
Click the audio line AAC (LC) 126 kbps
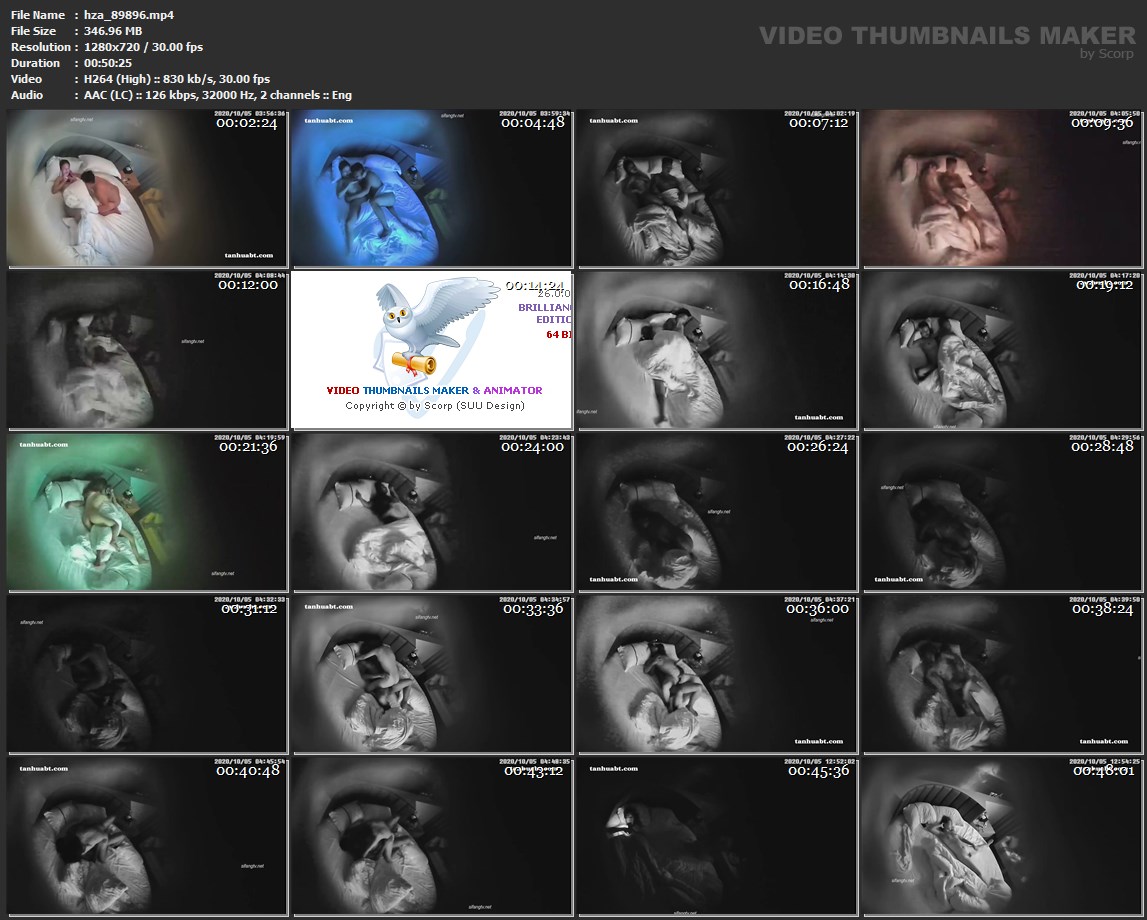tap(218, 95)
